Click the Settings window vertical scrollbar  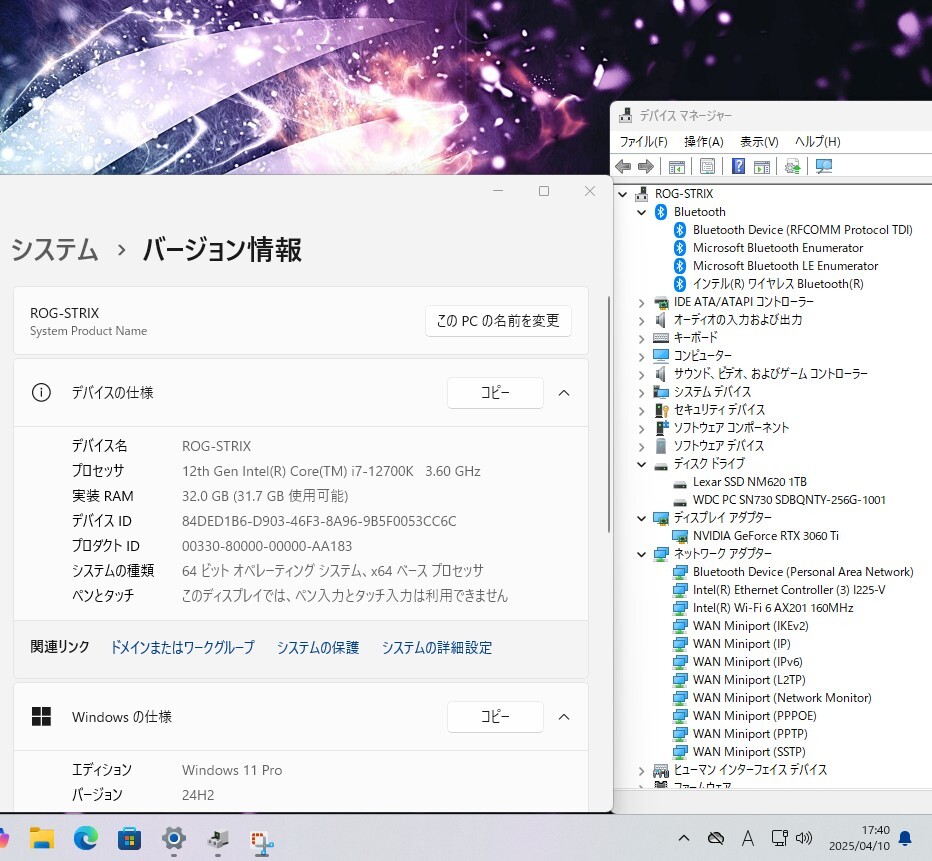pyautogui.click(x=609, y=415)
